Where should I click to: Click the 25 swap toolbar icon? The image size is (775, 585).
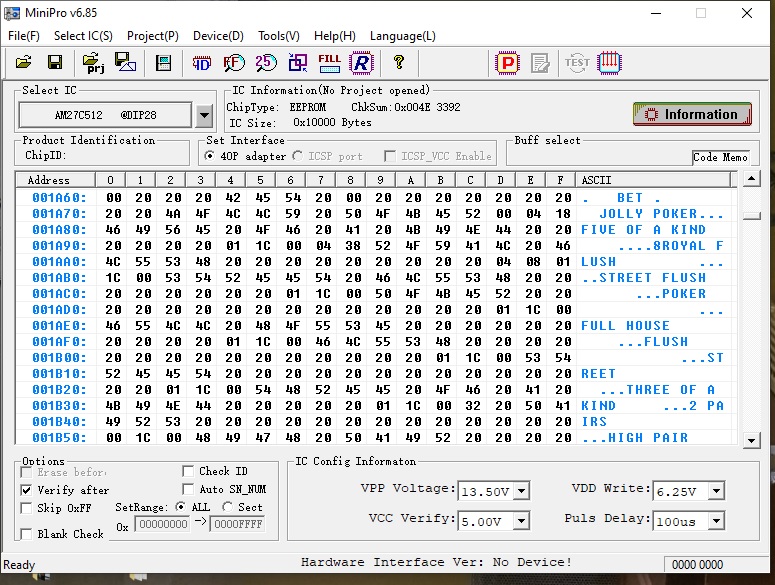coord(266,63)
